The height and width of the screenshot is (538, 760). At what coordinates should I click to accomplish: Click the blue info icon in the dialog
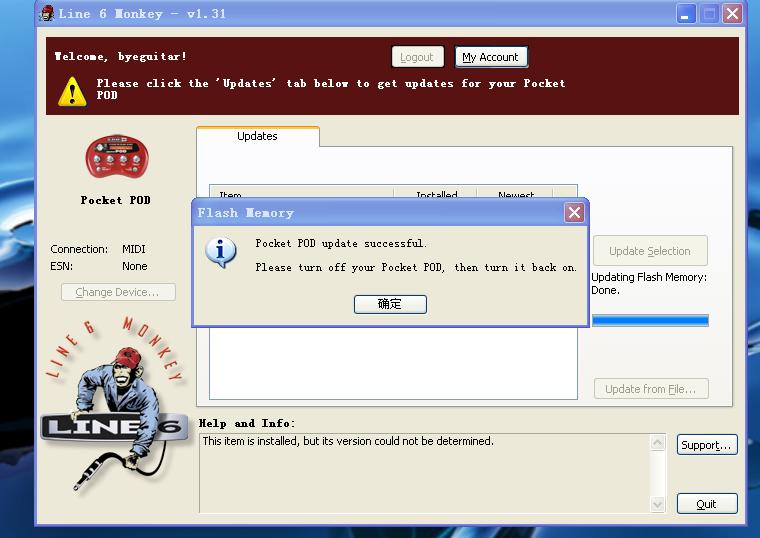point(221,253)
